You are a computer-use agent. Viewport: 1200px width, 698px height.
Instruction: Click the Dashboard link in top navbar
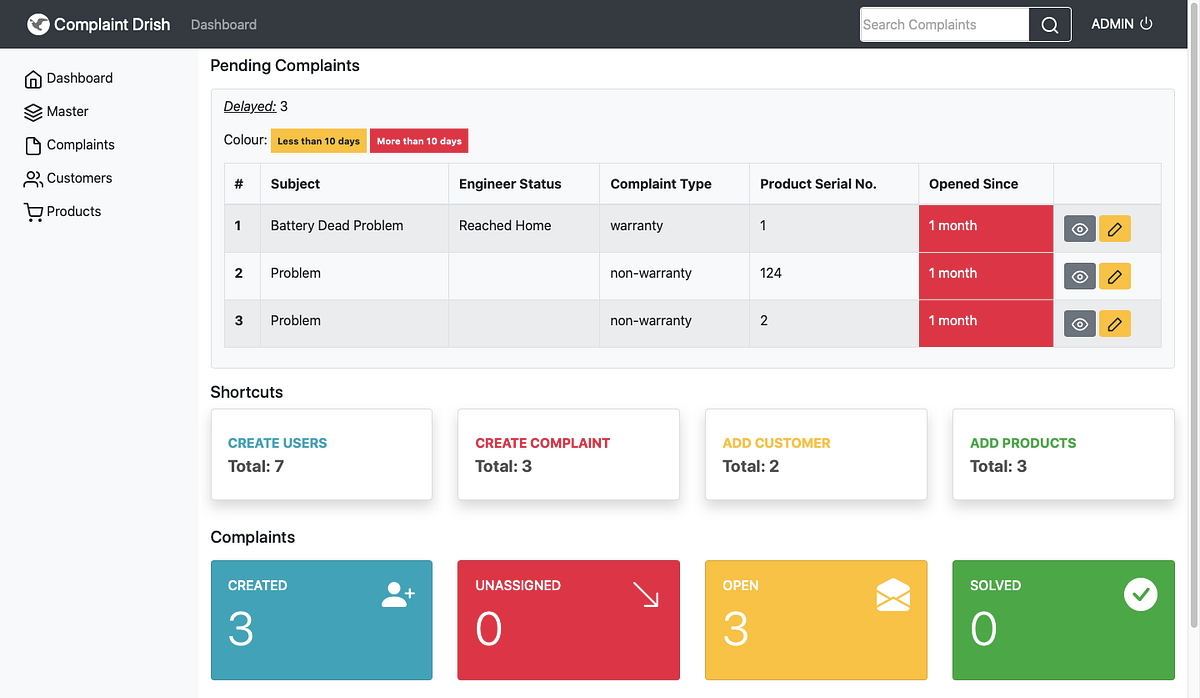tap(223, 24)
